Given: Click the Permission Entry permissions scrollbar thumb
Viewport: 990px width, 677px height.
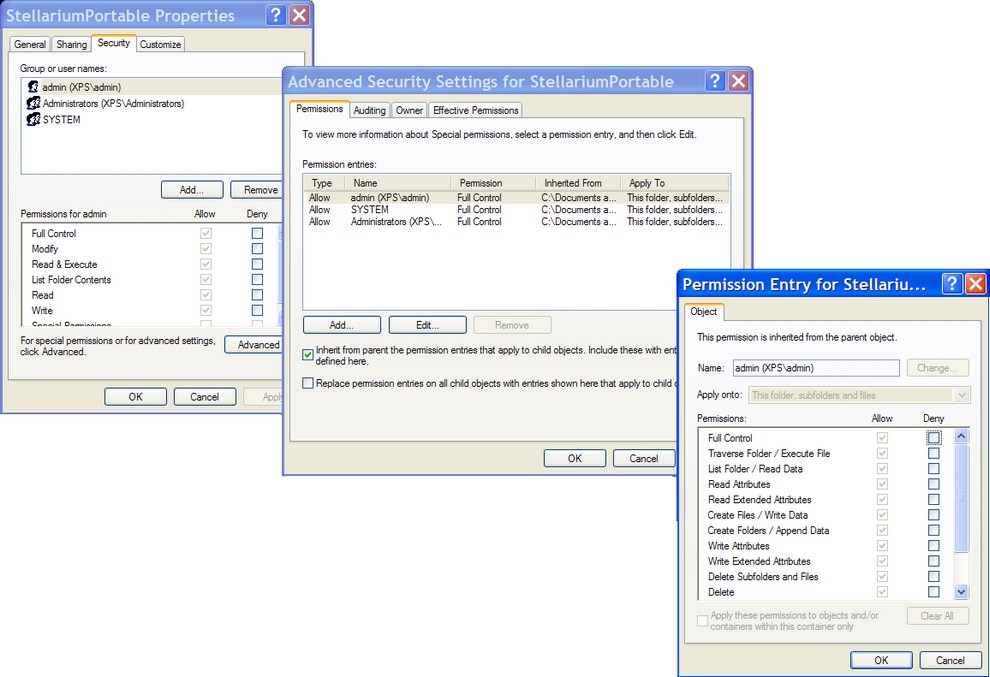Looking at the screenshot, I should click(961, 498).
